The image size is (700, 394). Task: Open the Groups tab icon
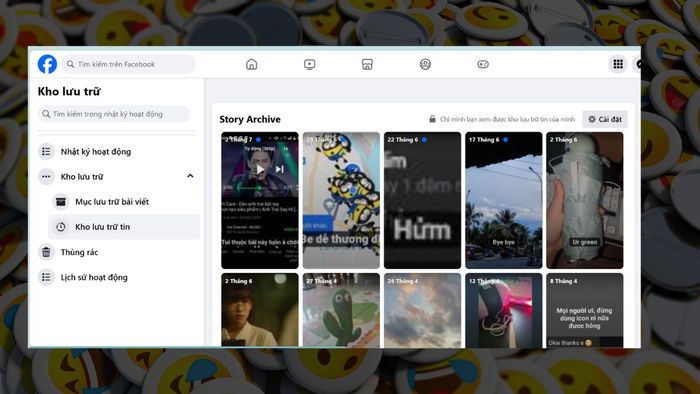425,64
